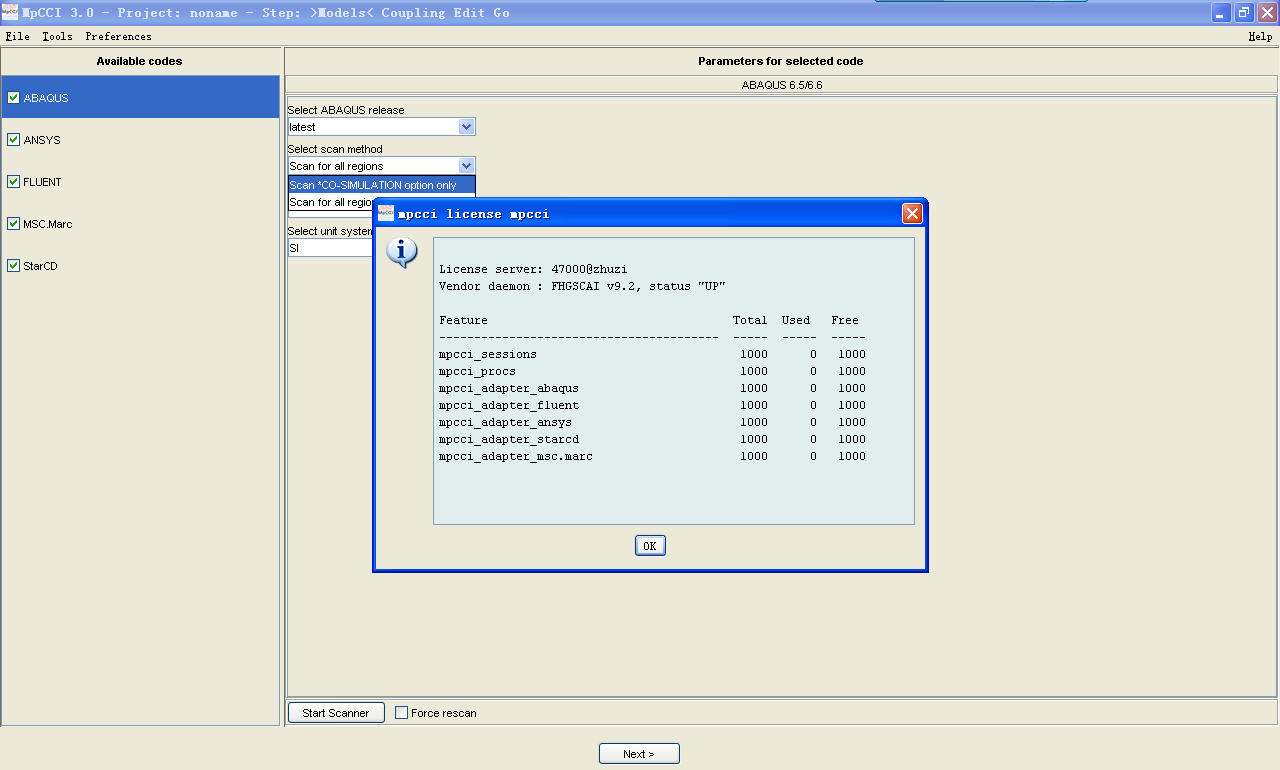Click the 'Free' column header text

coord(845,320)
